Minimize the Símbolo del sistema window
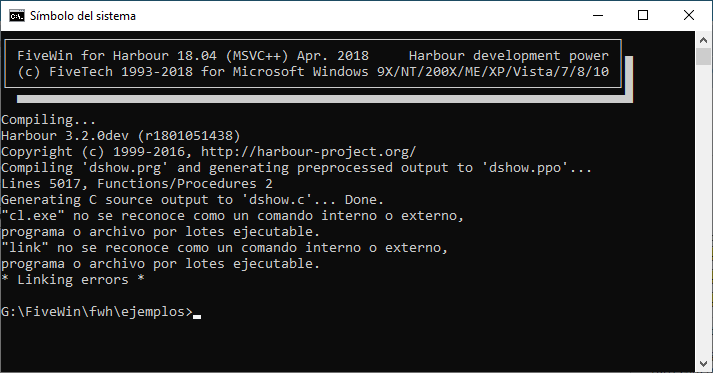The height and width of the screenshot is (373, 713). tap(598, 15)
